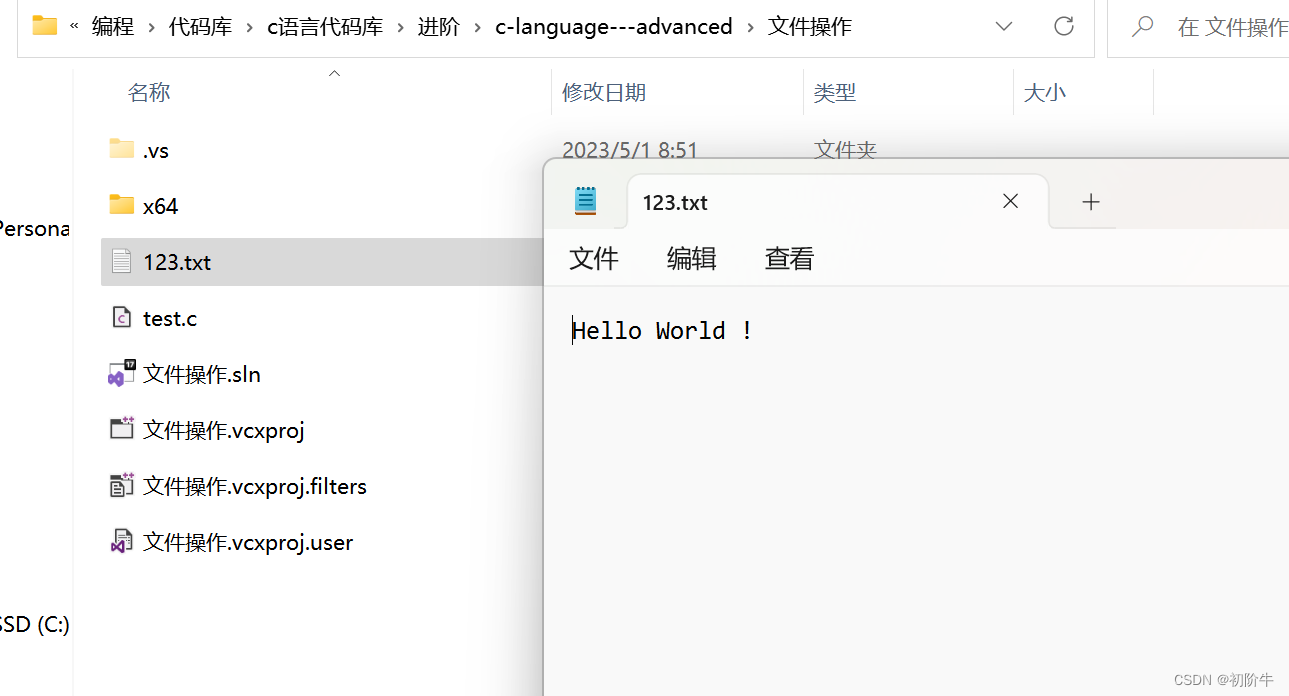Click the 123.txt file icon in Explorer
The image size is (1289, 696).
click(x=121, y=262)
